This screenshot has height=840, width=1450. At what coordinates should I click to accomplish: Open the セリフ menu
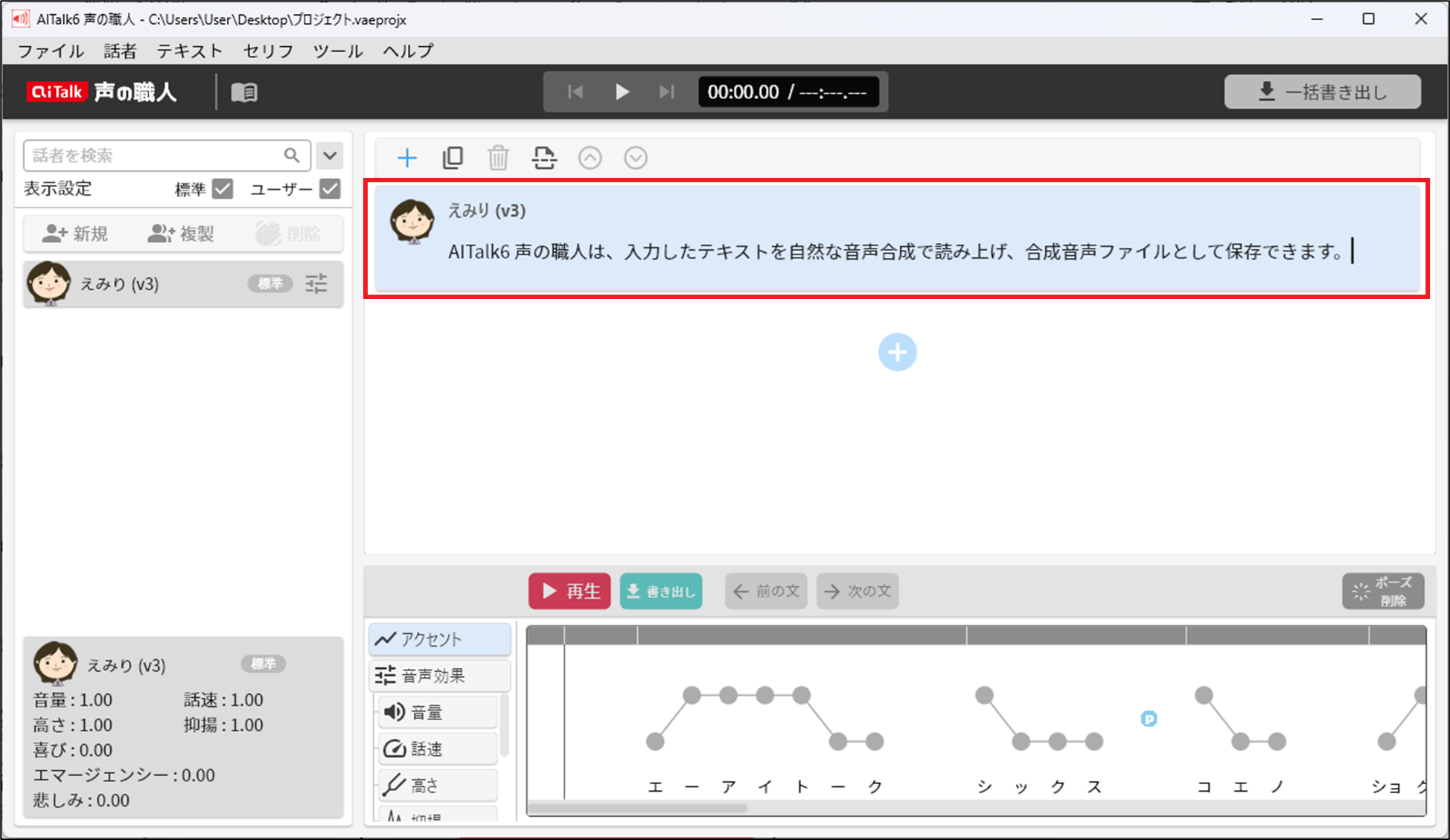click(268, 51)
